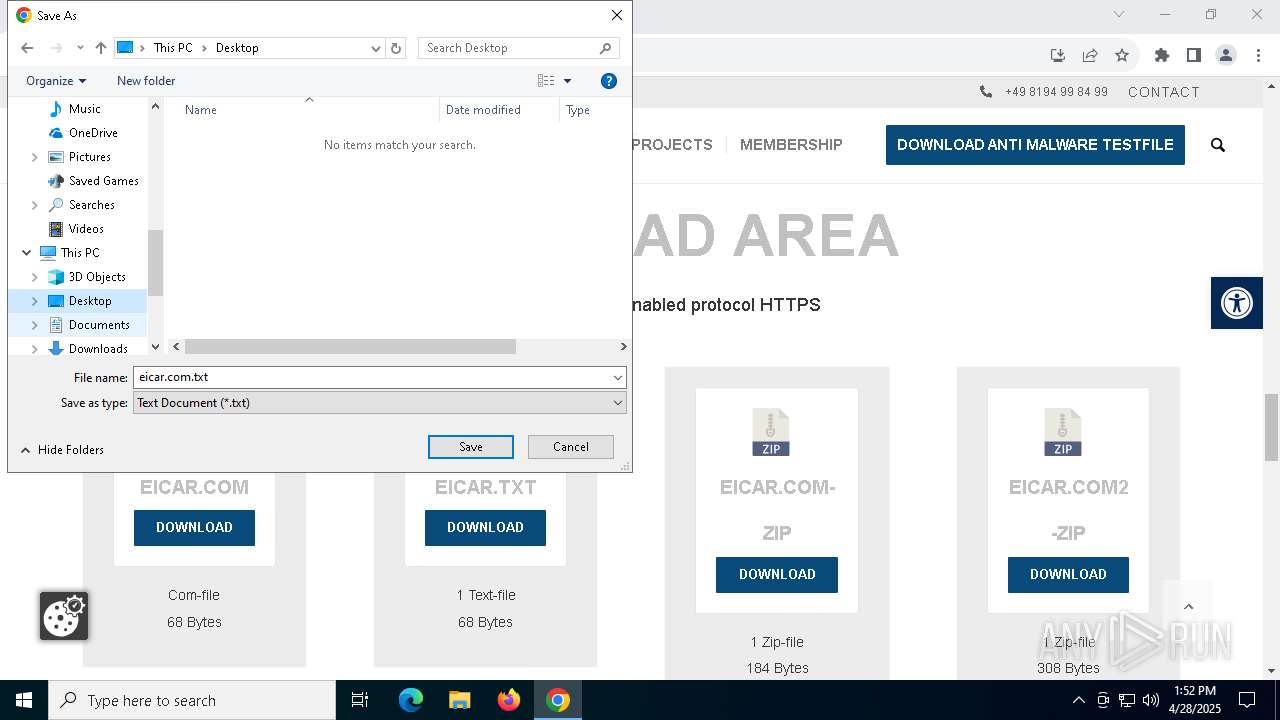Click the search magnifier in Search Desktop box
Image resolution: width=1280 pixels, height=720 pixels.
(x=605, y=48)
